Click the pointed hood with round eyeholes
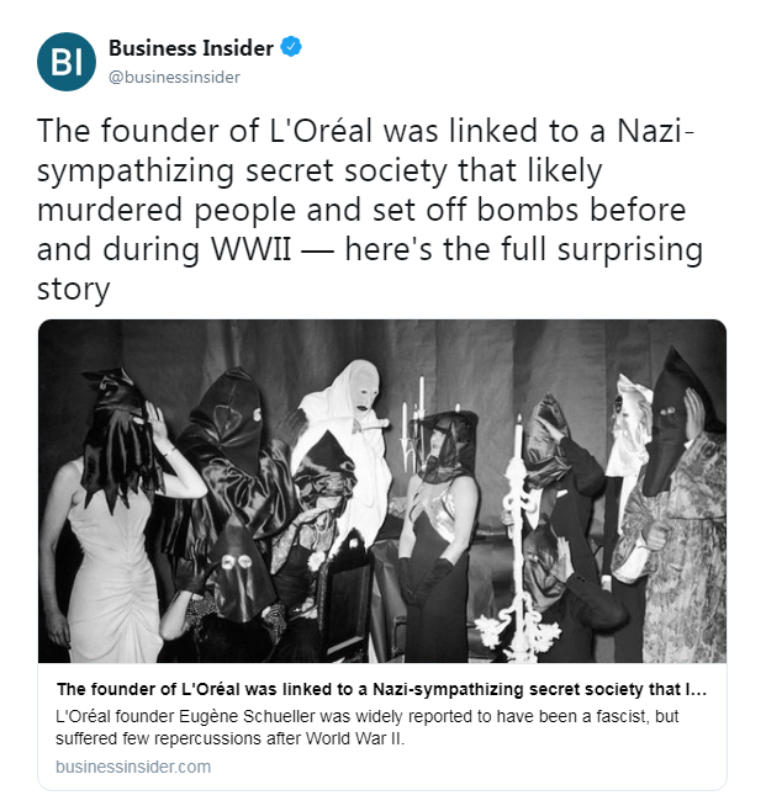 tap(237, 569)
